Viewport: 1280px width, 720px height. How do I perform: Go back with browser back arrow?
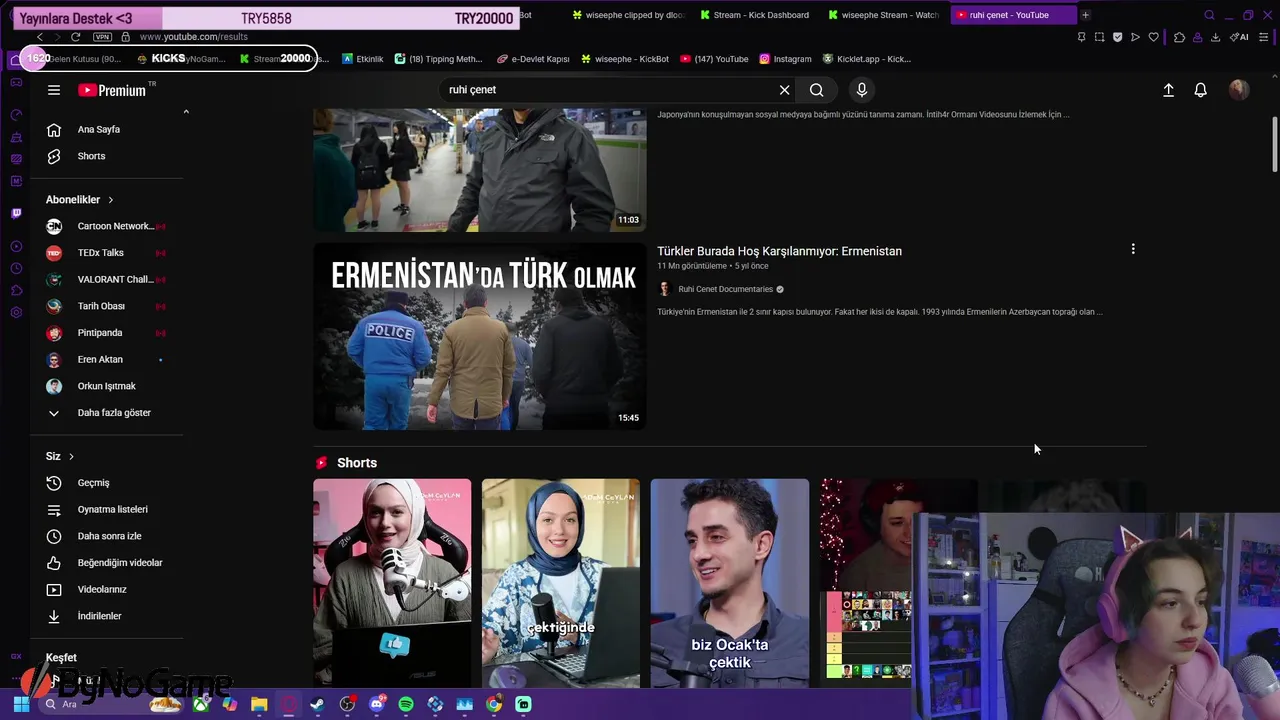(x=40, y=37)
